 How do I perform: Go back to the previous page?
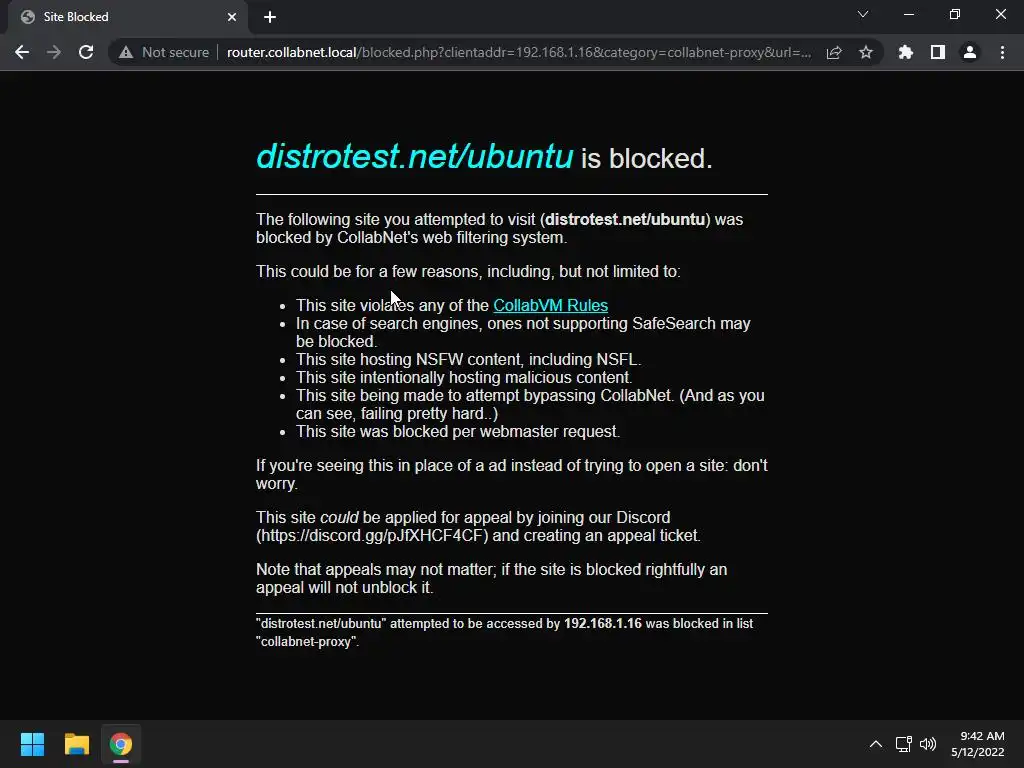(22, 52)
